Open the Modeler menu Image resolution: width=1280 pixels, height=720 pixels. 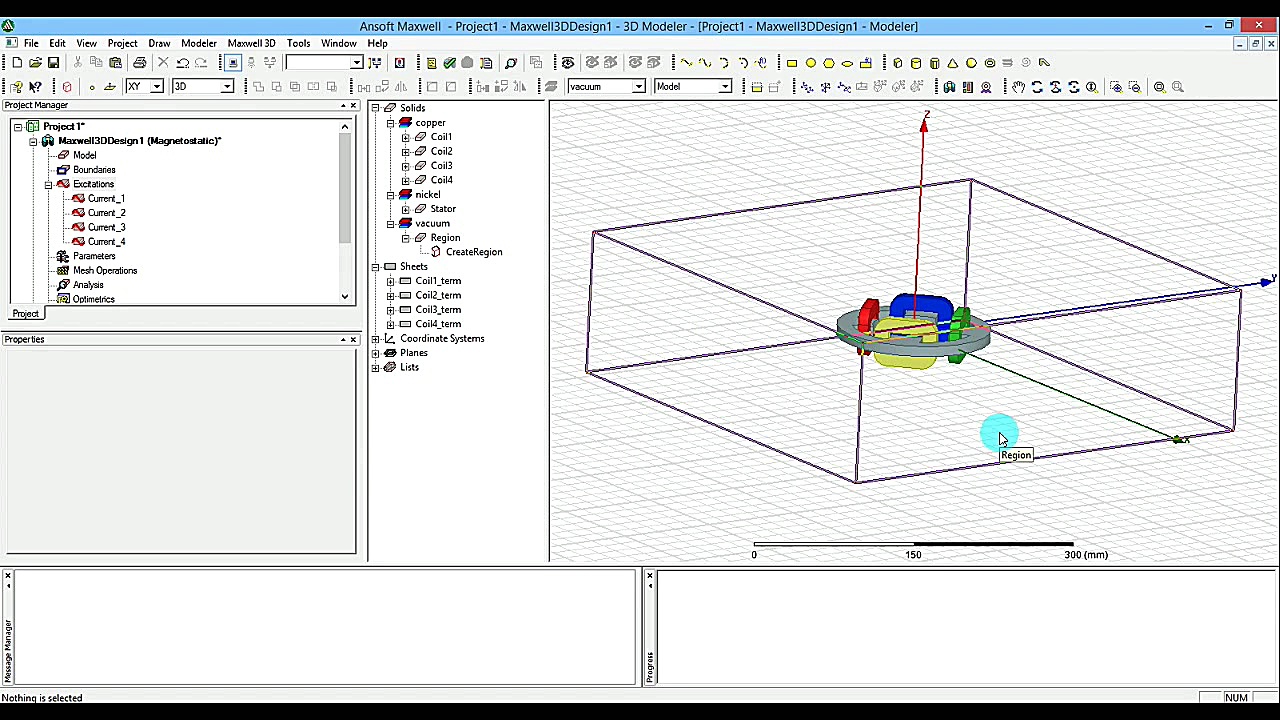pos(199,43)
